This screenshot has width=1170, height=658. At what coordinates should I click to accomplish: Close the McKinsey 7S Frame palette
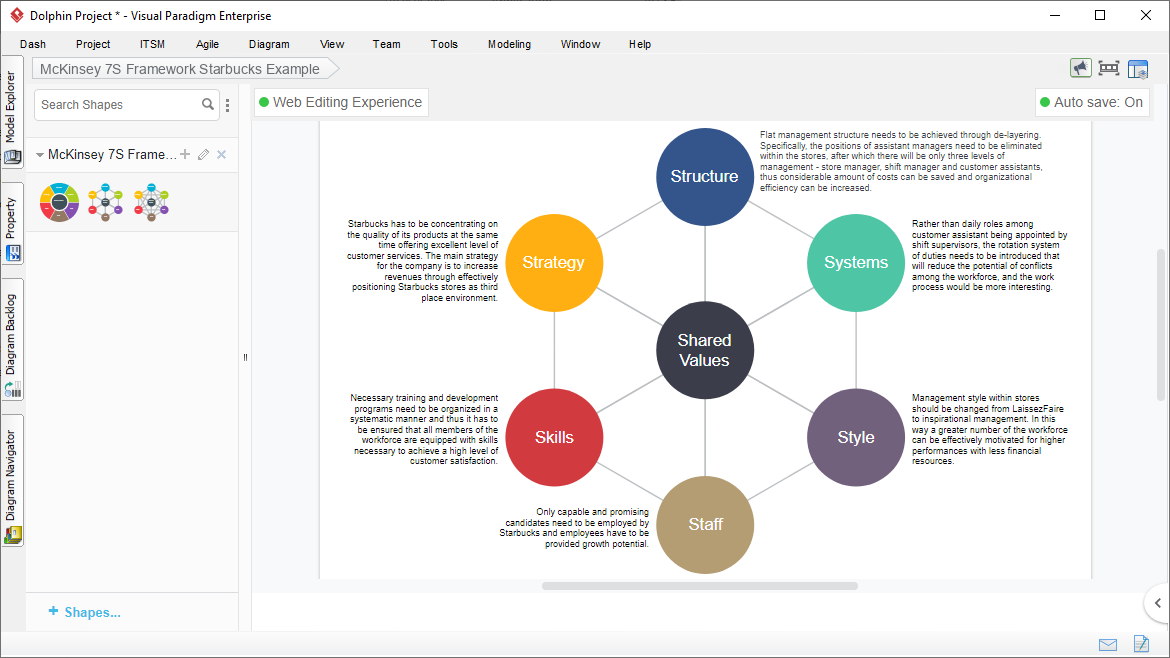coord(222,154)
